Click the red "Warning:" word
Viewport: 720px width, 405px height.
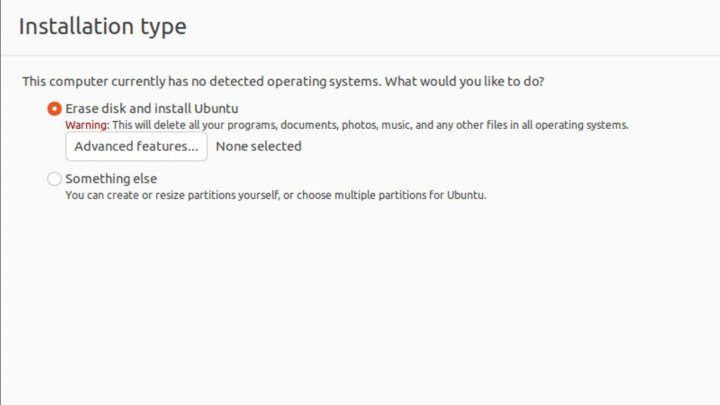click(87, 125)
